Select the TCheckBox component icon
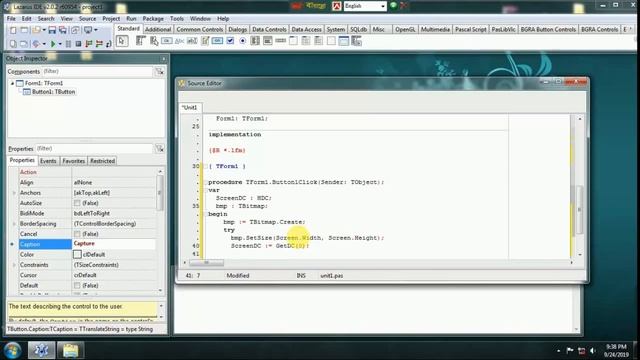 [x=230, y=41]
